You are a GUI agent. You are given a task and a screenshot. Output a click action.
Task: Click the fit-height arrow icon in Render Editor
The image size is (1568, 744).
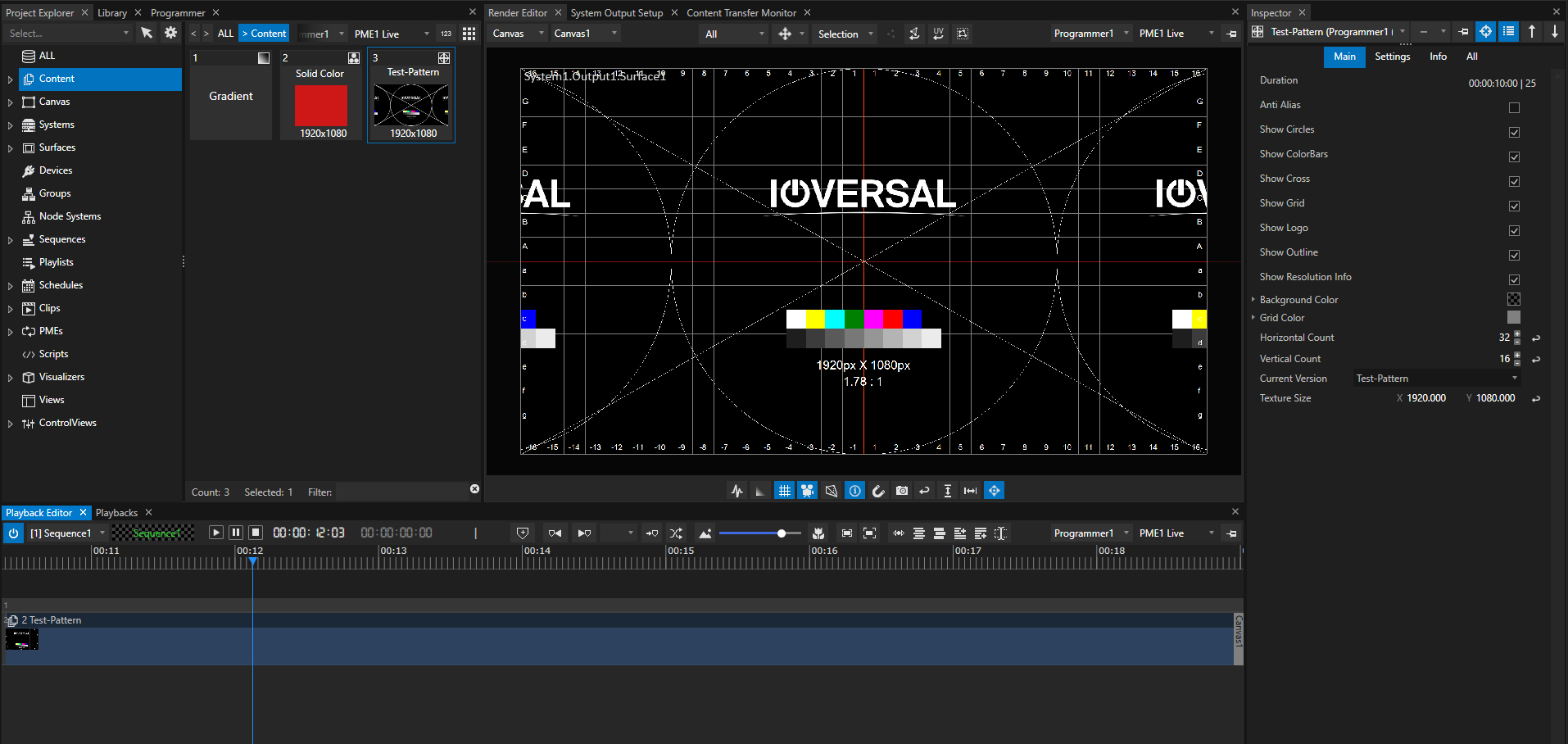click(948, 491)
